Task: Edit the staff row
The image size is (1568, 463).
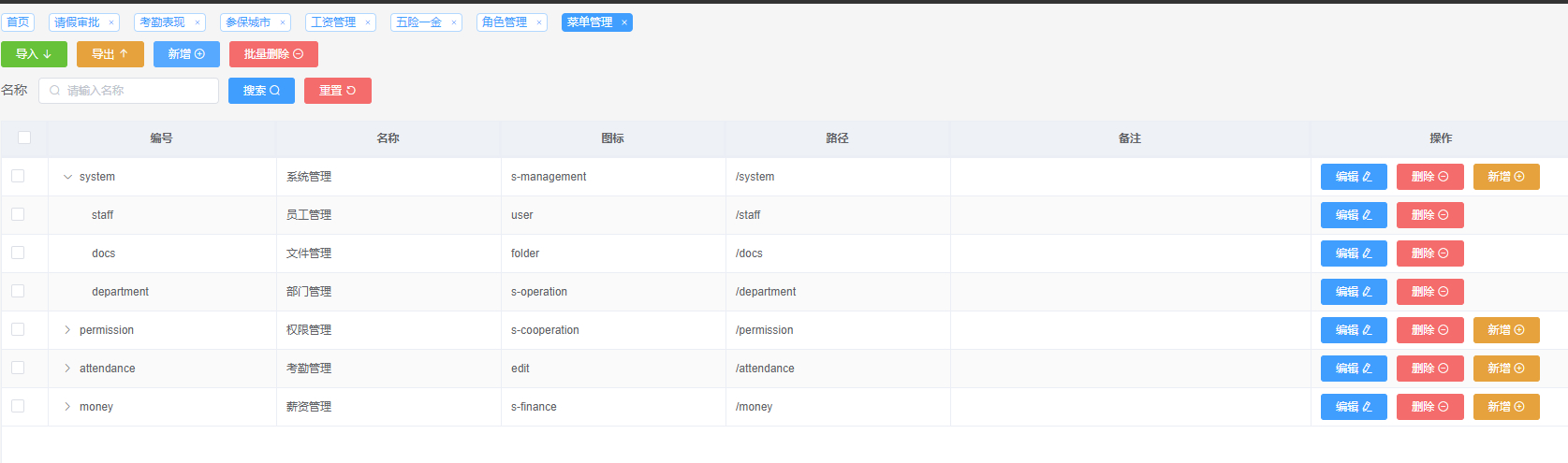Action: (x=1354, y=215)
